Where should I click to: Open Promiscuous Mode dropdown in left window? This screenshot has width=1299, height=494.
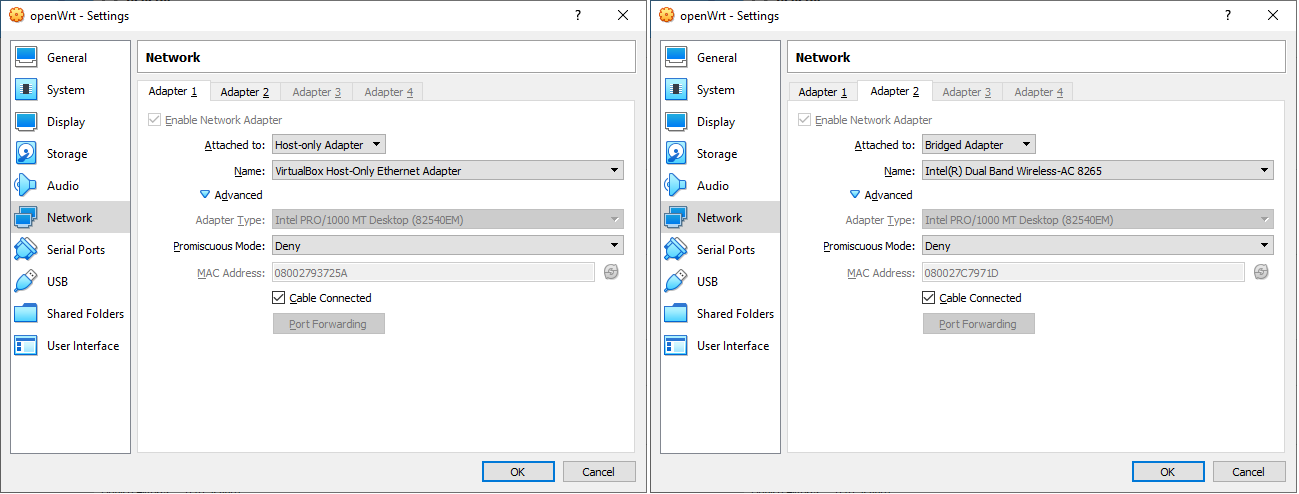(448, 246)
